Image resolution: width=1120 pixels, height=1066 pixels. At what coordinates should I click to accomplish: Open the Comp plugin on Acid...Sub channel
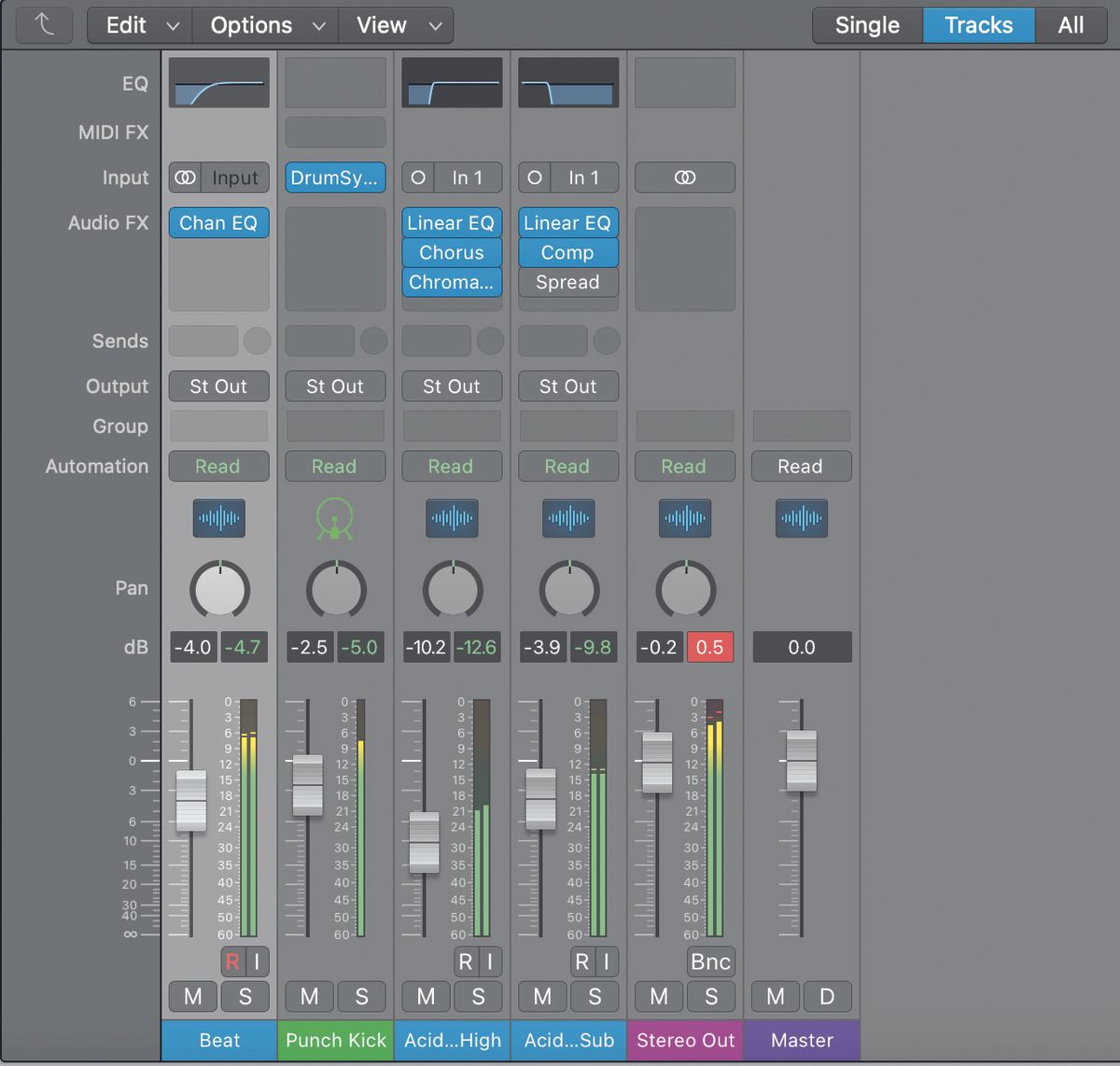pyautogui.click(x=567, y=252)
